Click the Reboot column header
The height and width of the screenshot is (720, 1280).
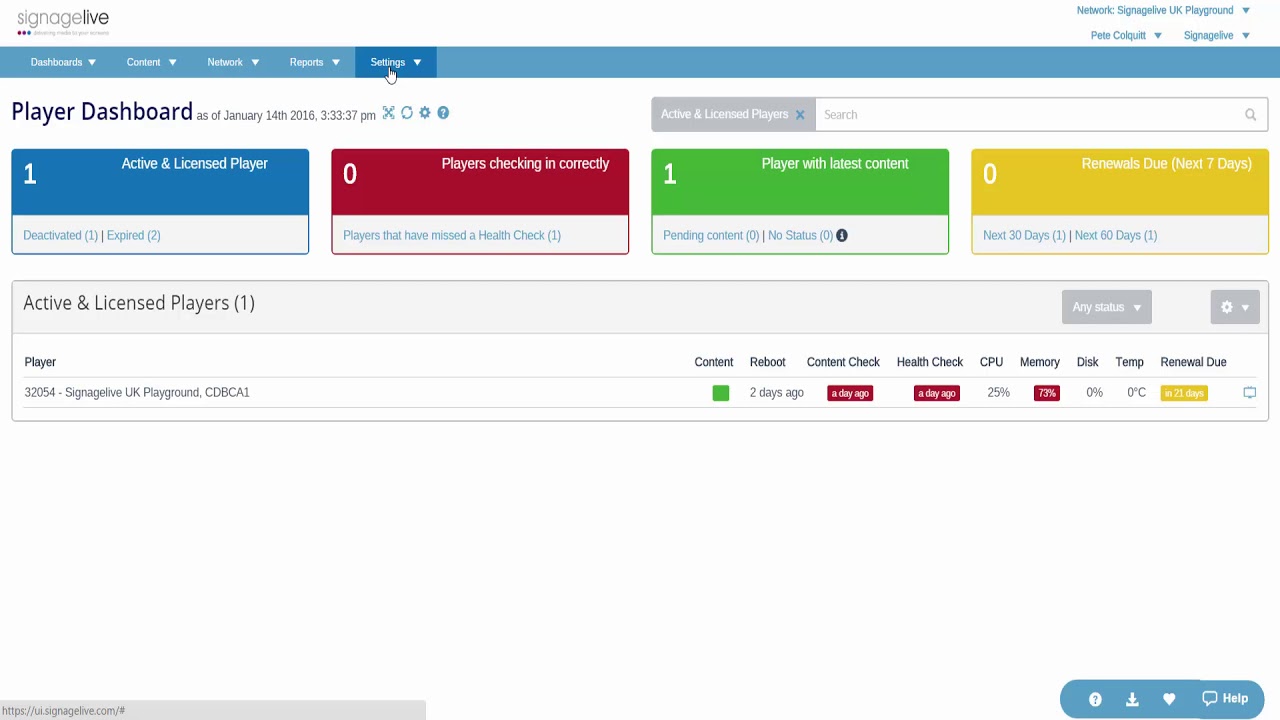point(768,362)
